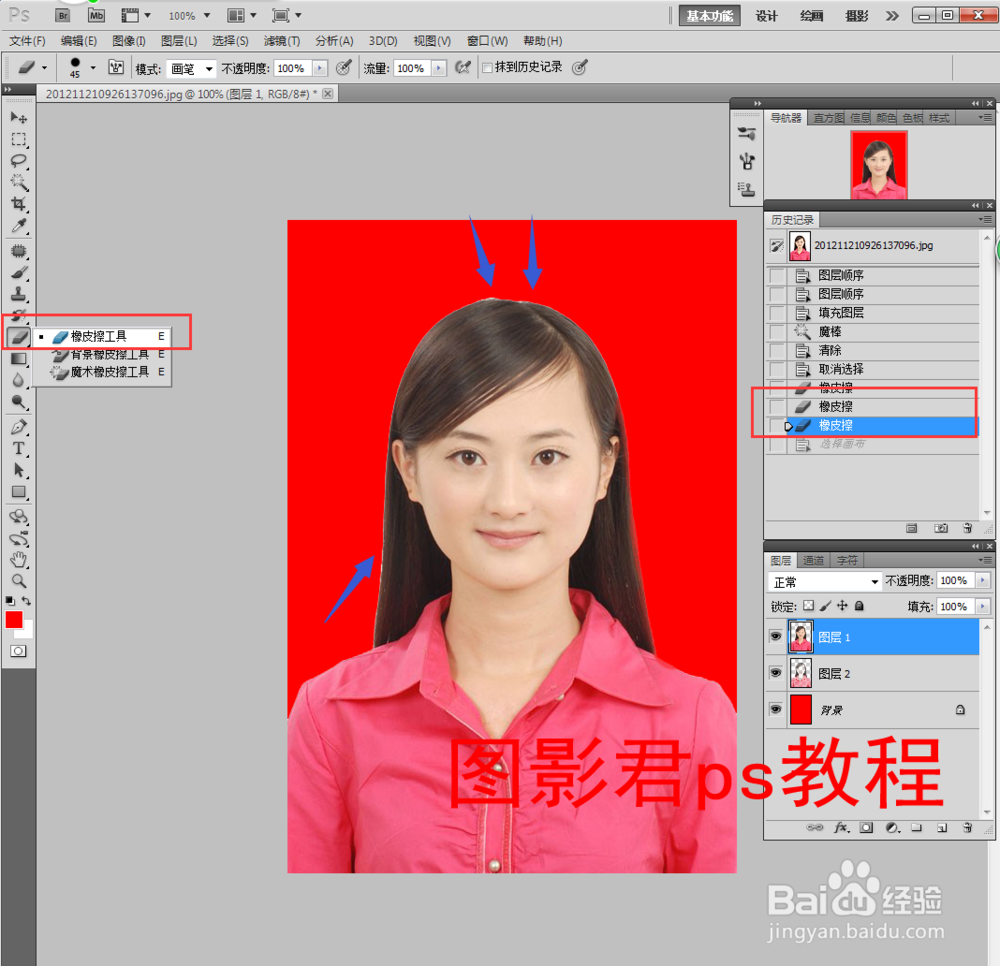
Task: Select the Rectangle shape tool
Action: pyautogui.click(x=18, y=492)
